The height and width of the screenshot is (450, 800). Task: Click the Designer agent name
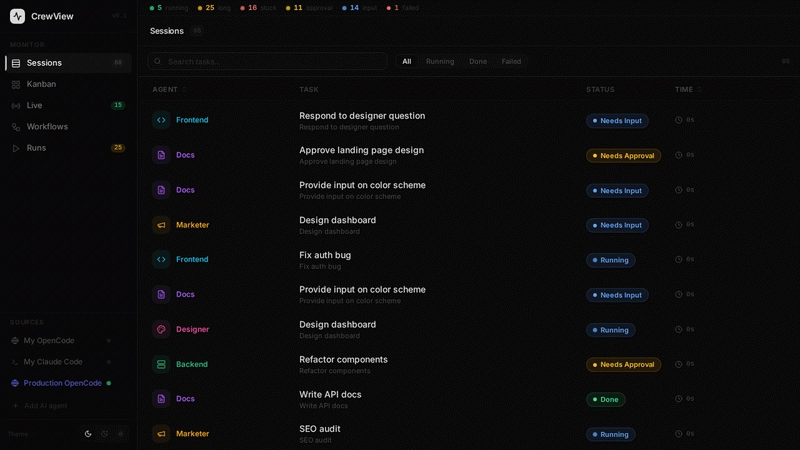(x=192, y=330)
